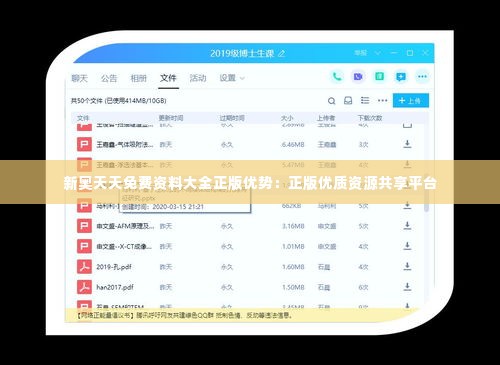Click the 举报 report link
The width and height of the screenshot is (500, 365).
pyautogui.click(x=360, y=53)
